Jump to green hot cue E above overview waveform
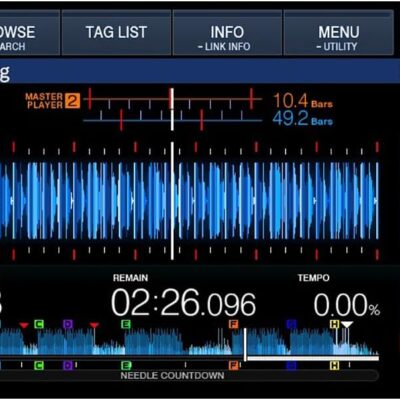 [126, 324]
